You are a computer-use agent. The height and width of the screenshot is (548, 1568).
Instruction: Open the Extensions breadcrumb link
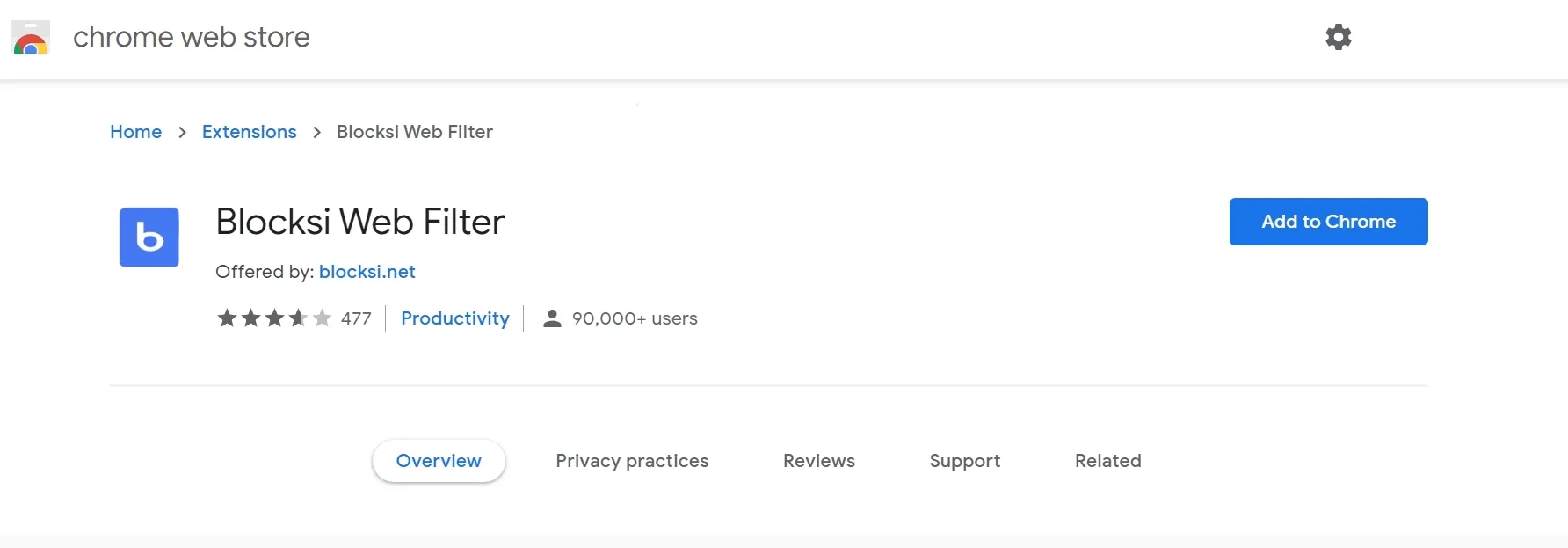coord(249,132)
